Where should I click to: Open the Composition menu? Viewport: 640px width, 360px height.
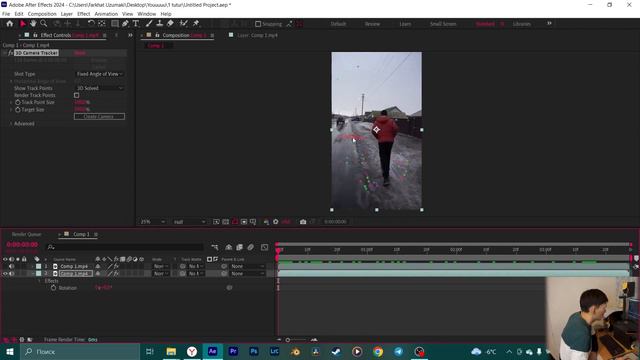click(x=42, y=14)
